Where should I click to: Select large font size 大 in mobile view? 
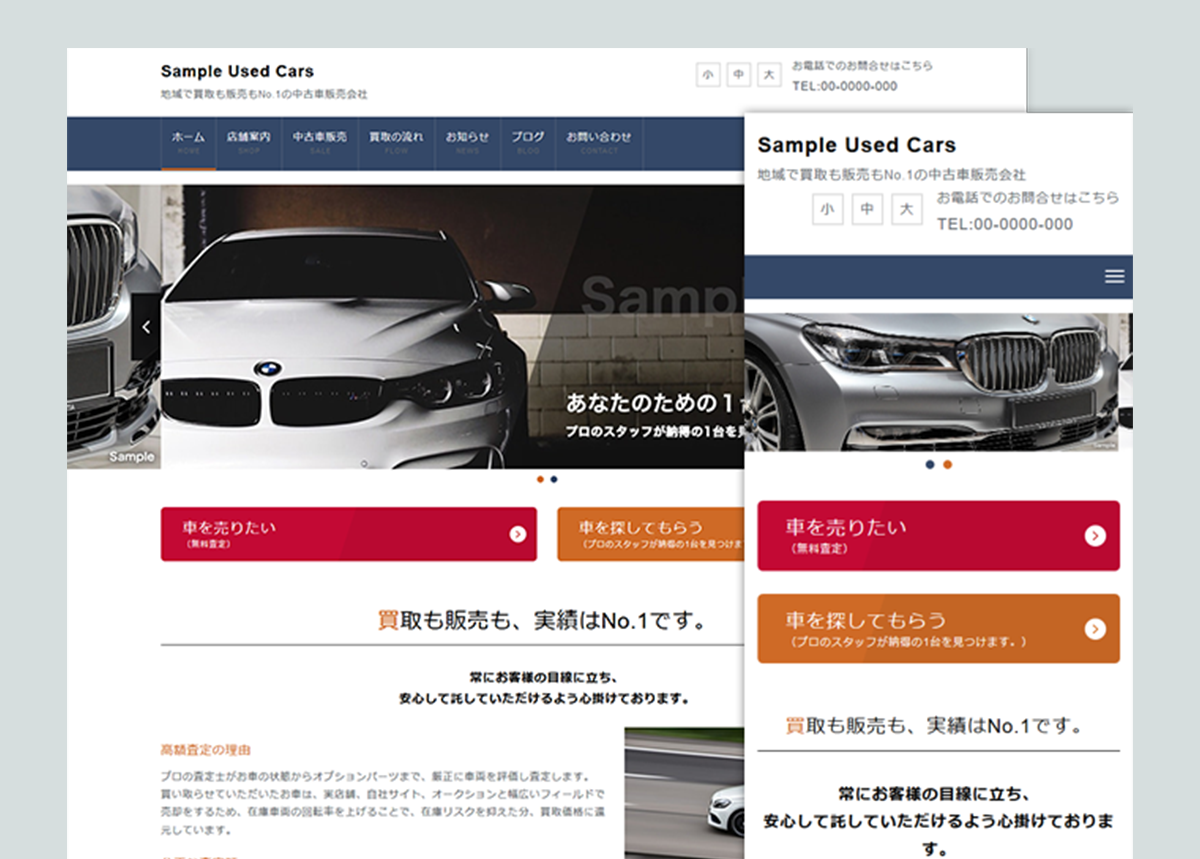click(907, 210)
